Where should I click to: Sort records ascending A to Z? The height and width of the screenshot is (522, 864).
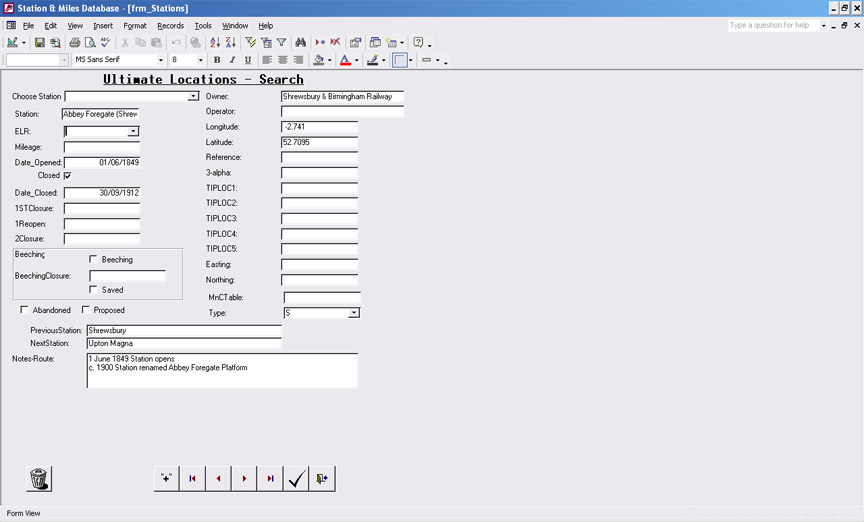tap(215, 42)
